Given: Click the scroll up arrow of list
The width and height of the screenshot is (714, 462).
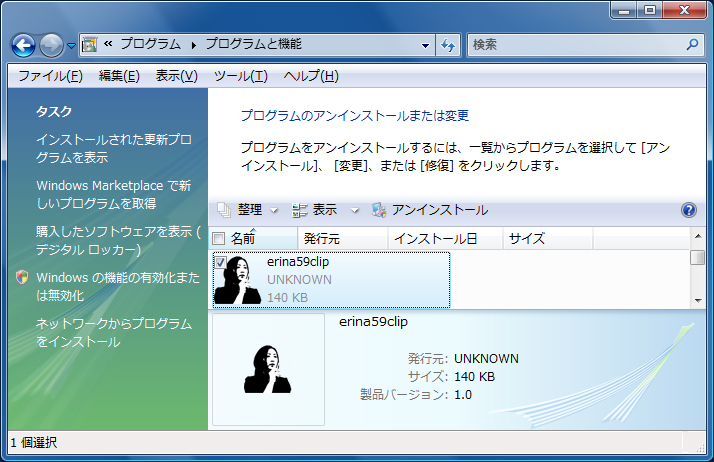Looking at the screenshot, I should coord(698,236).
